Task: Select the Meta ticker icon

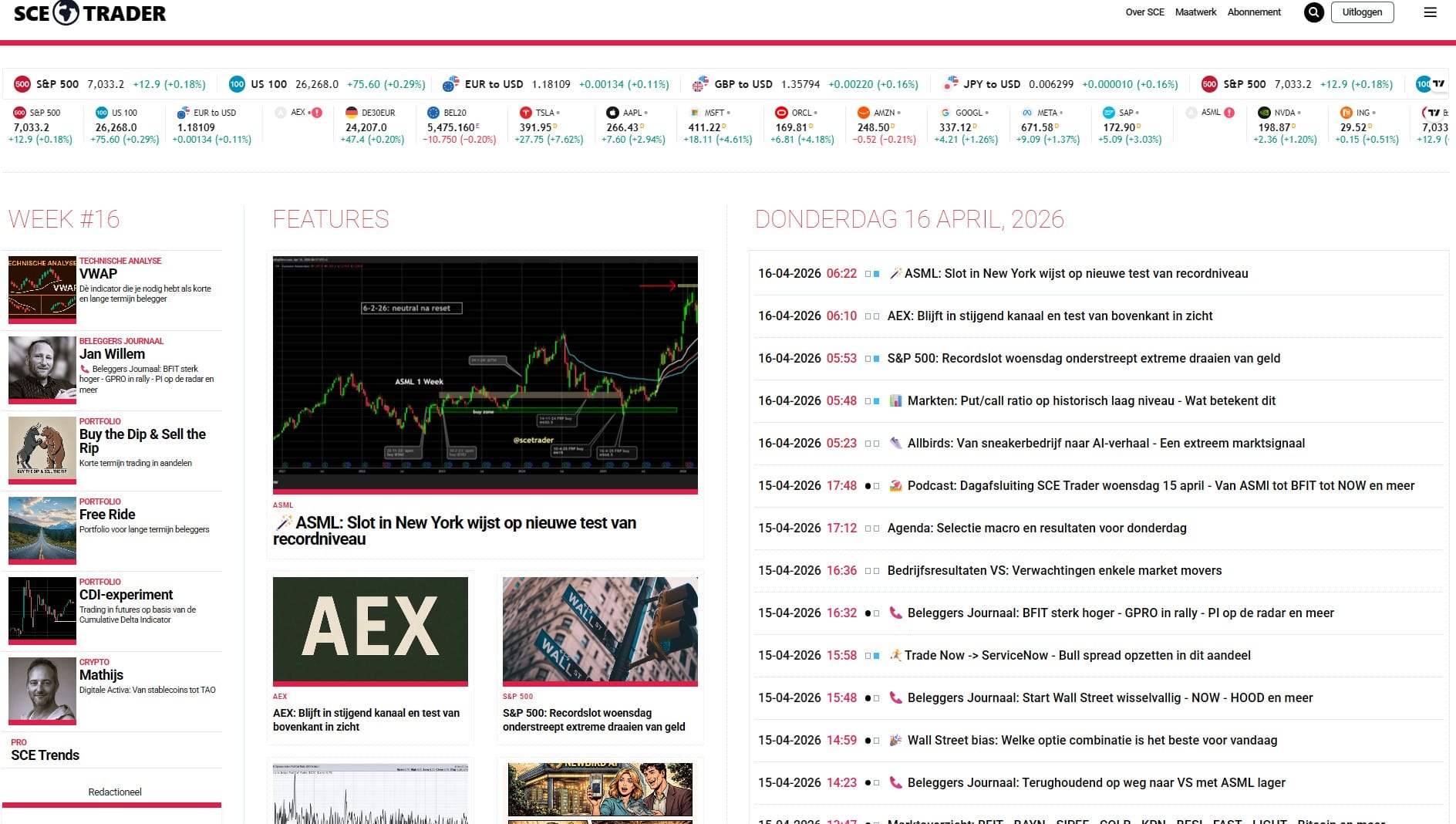Action: (x=1026, y=113)
